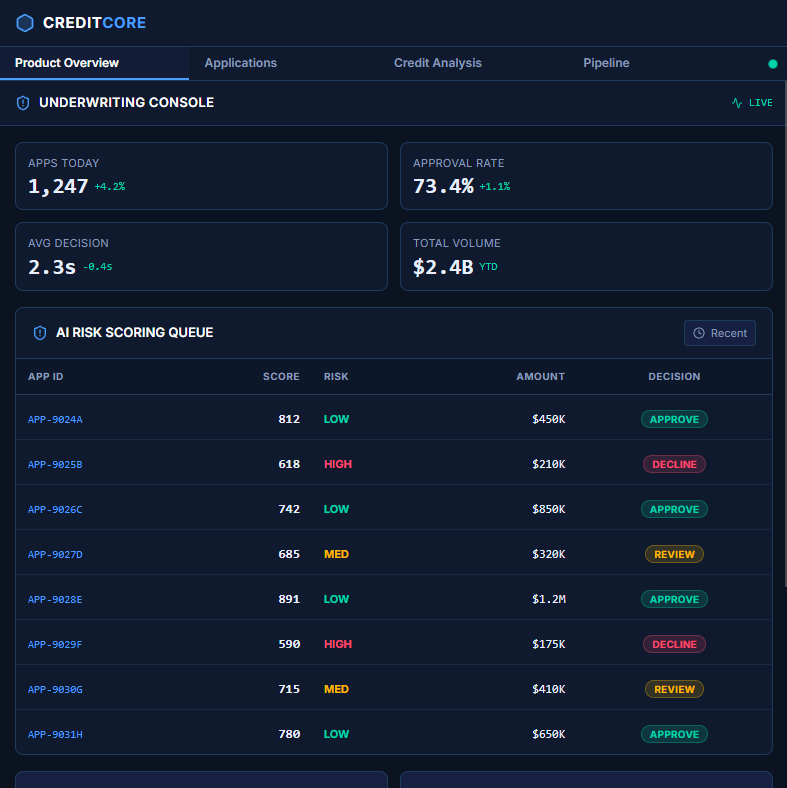Image resolution: width=787 pixels, height=788 pixels.
Task: Click the APPROVE badge for APP-9028E
Action: 674,600
